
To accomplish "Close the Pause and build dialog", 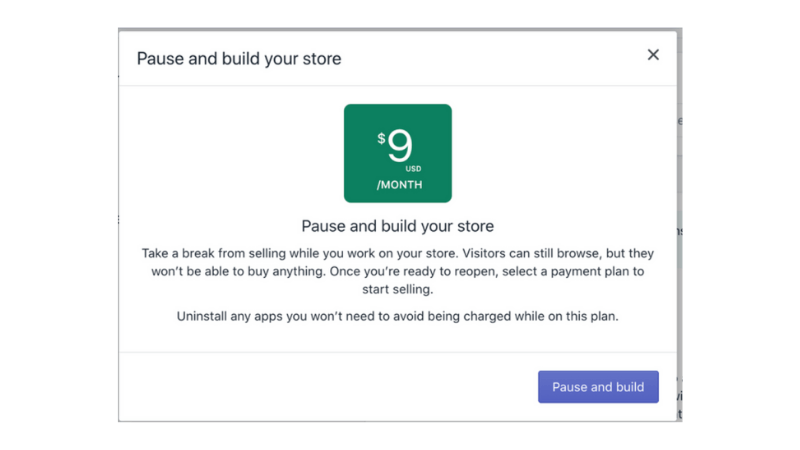I will (x=653, y=55).
